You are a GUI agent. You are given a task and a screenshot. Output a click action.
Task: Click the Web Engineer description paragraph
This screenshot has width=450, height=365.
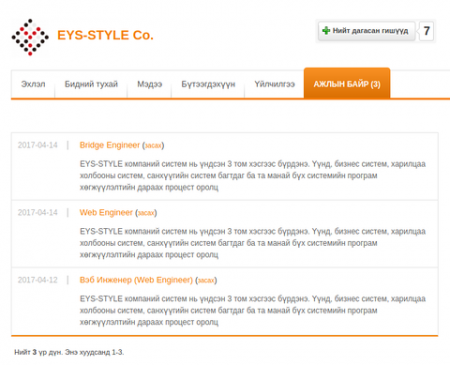(252, 243)
